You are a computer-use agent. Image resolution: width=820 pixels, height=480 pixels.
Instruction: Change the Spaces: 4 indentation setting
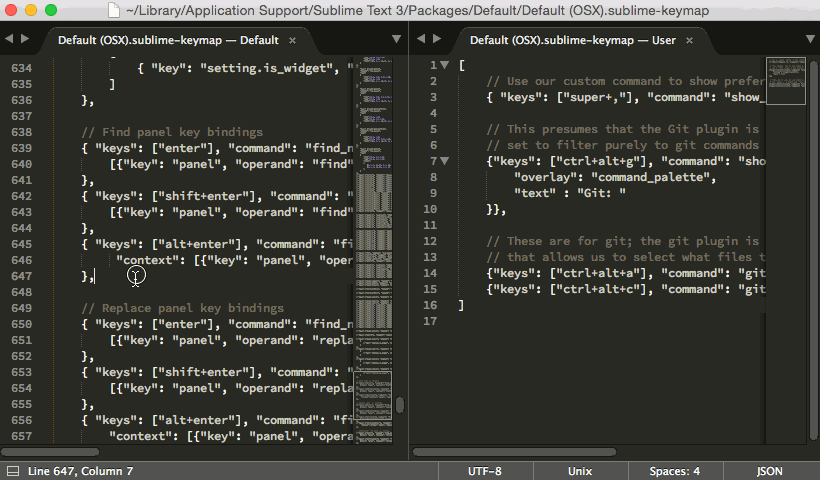(675, 471)
